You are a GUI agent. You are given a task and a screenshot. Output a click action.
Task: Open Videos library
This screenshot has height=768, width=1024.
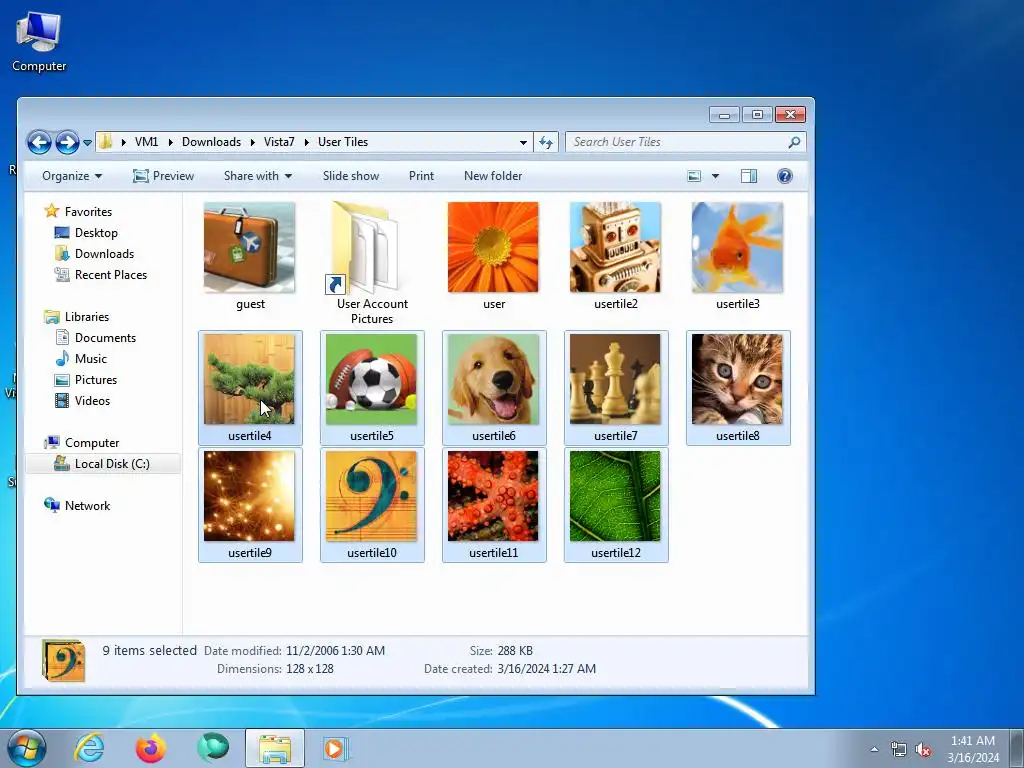pyautogui.click(x=92, y=400)
